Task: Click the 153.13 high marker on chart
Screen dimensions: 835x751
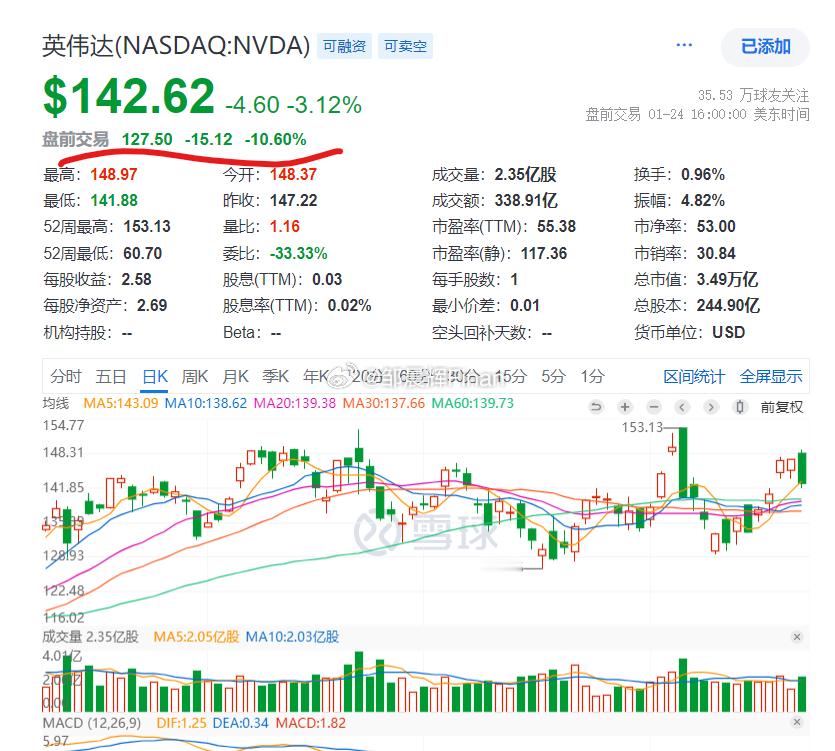Action: pyautogui.click(x=643, y=428)
